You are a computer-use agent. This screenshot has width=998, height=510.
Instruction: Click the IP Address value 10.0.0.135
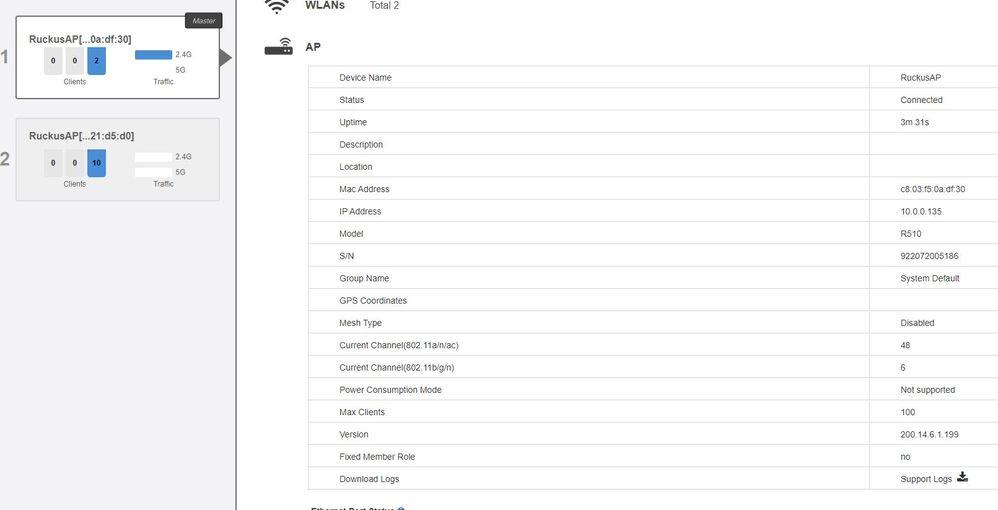[x=921, y=211]
